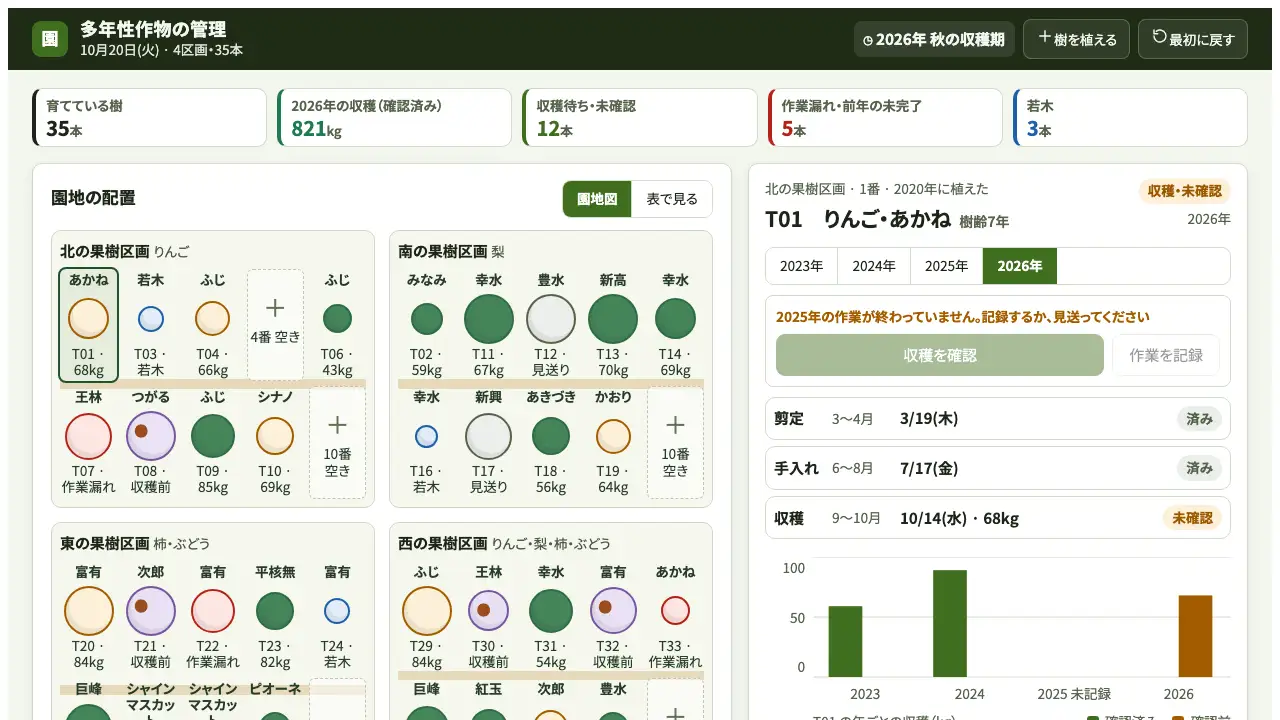Select tree T07 王林 作業漏れ
Screen dimensions: 1280x720
(x=89, y=442)
